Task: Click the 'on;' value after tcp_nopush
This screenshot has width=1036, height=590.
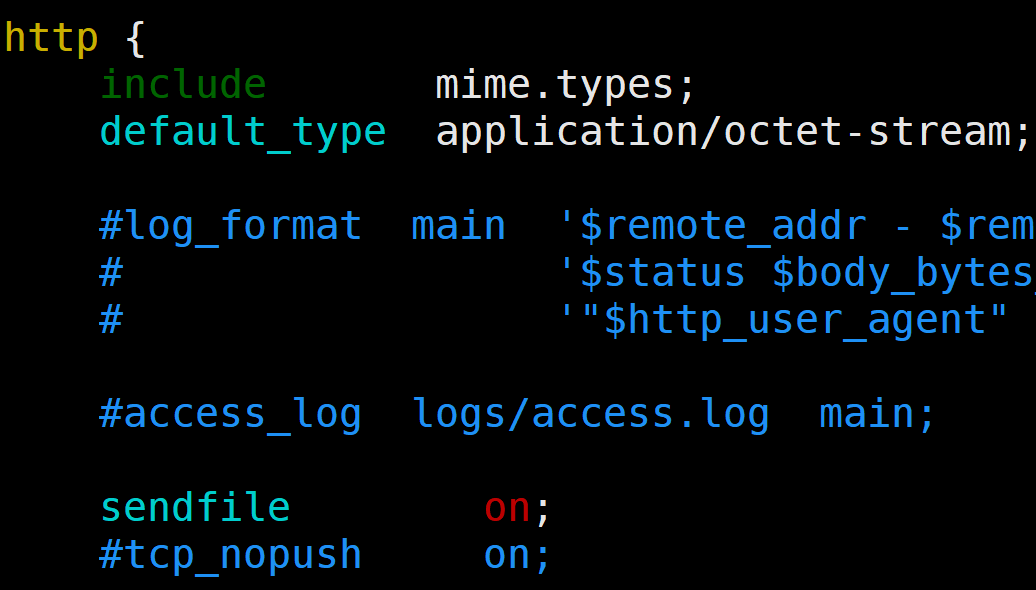Action: click(517, 555)
